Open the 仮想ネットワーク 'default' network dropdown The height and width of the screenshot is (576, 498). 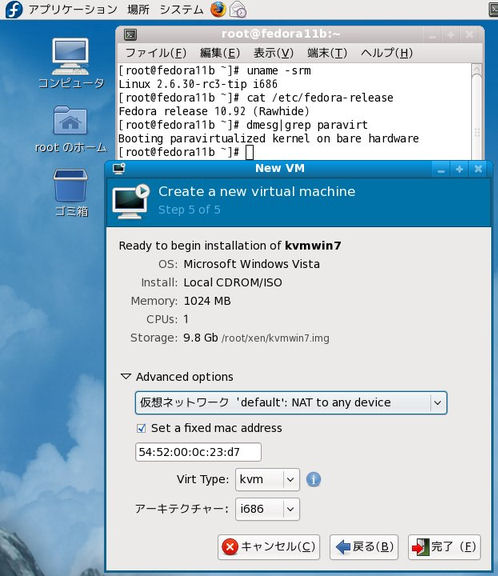point(291,403)
